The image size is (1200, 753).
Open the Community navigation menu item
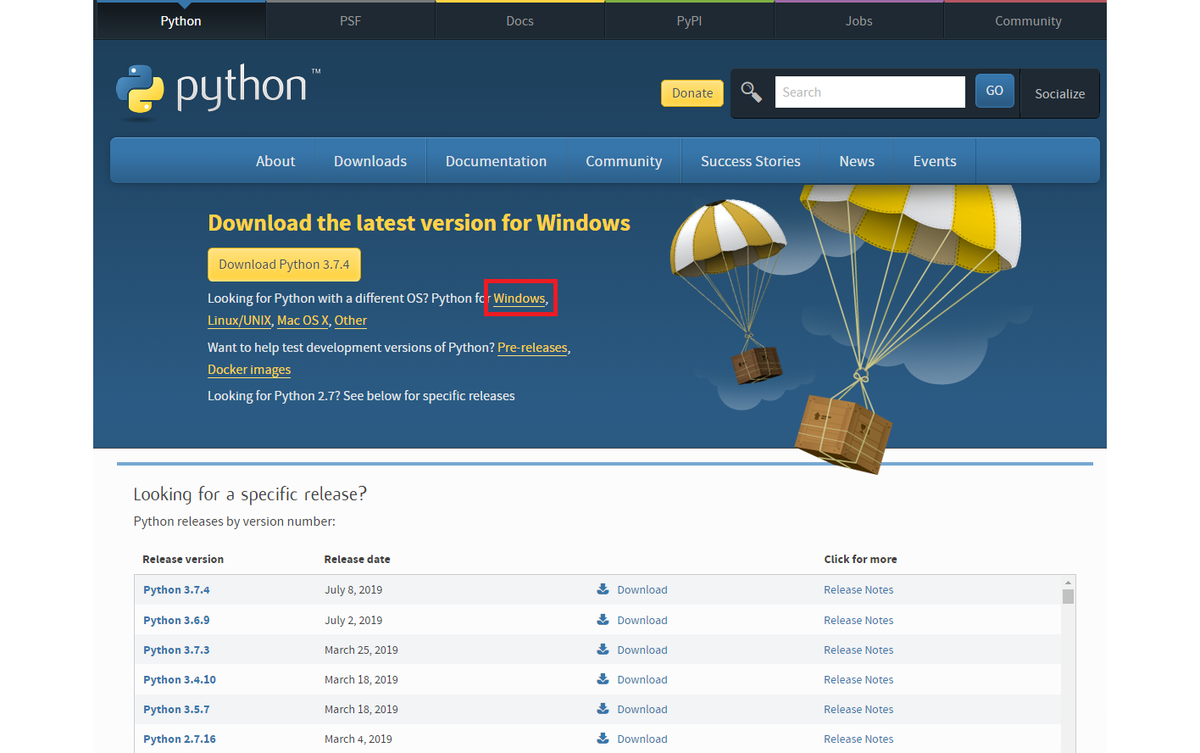[x=624, y=161]
